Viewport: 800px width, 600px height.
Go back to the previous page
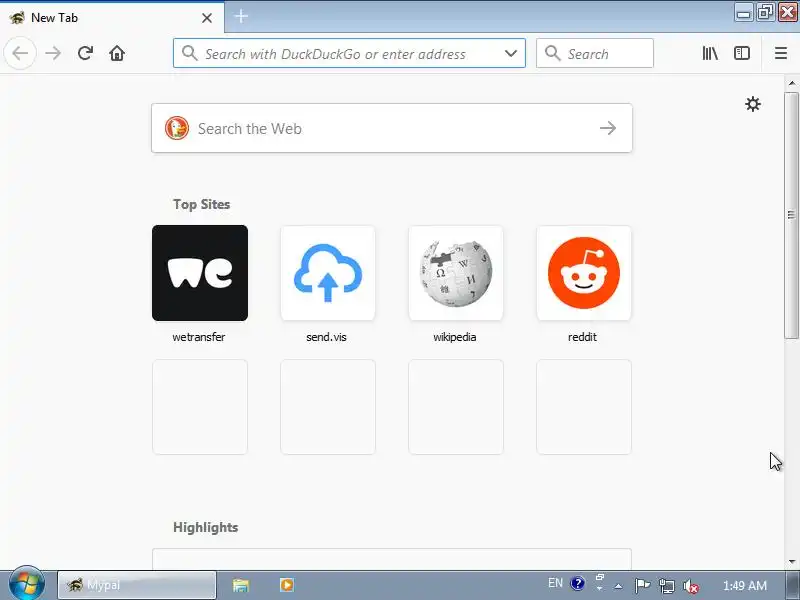point(20,53)
